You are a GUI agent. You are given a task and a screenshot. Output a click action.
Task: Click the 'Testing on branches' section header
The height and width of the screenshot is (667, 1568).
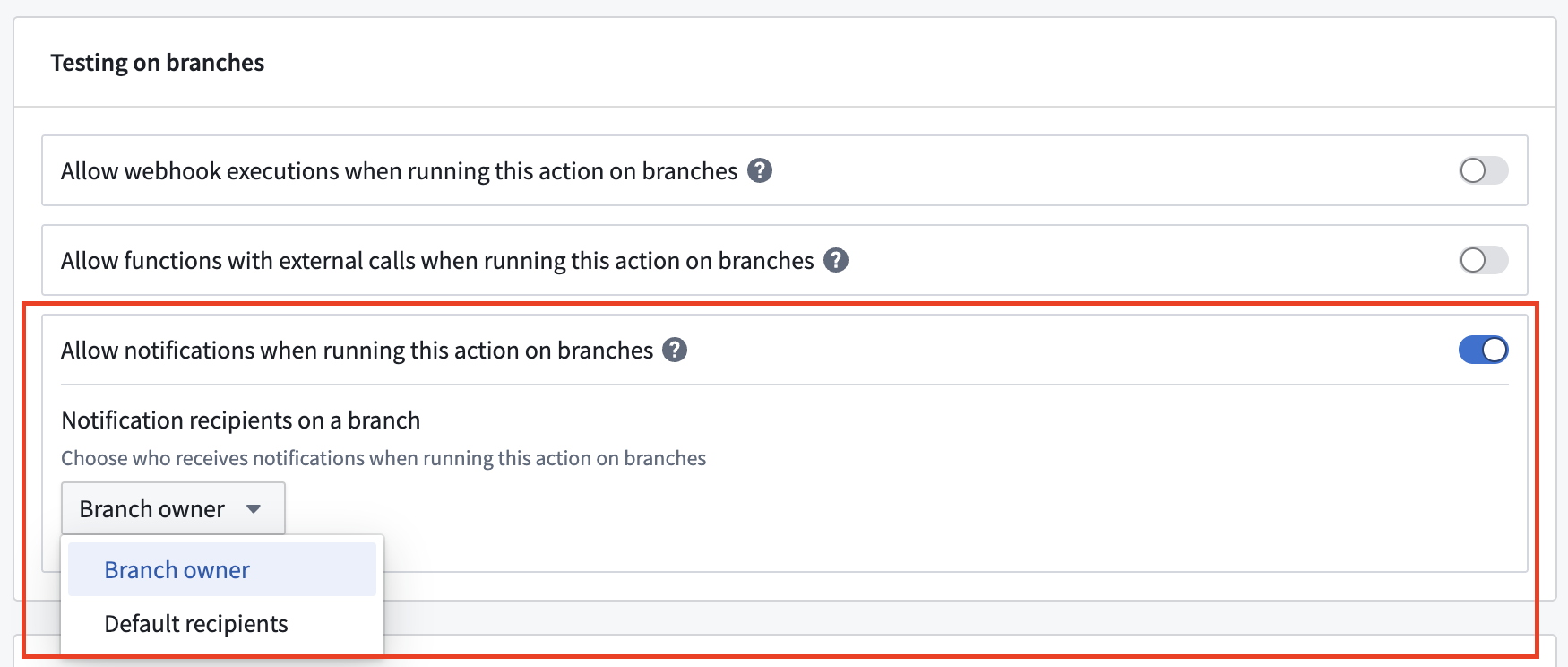click(158, 62)
